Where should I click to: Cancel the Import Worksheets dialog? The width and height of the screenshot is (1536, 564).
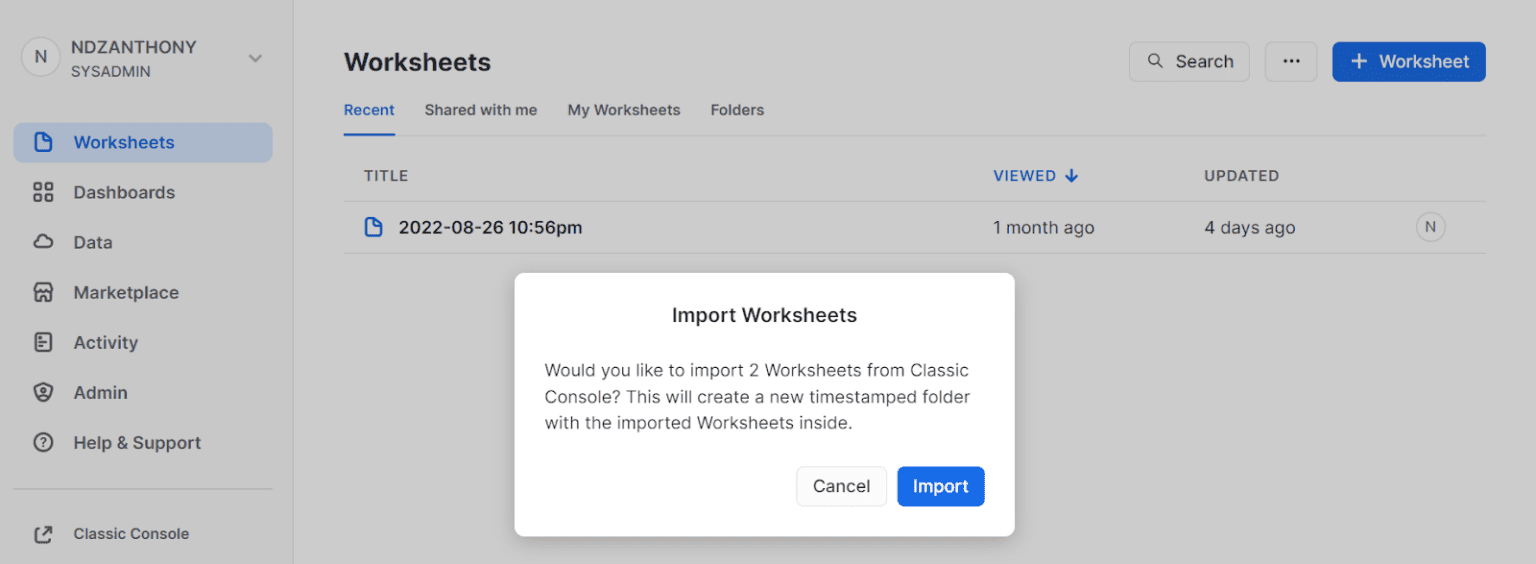tap(841, 486)
